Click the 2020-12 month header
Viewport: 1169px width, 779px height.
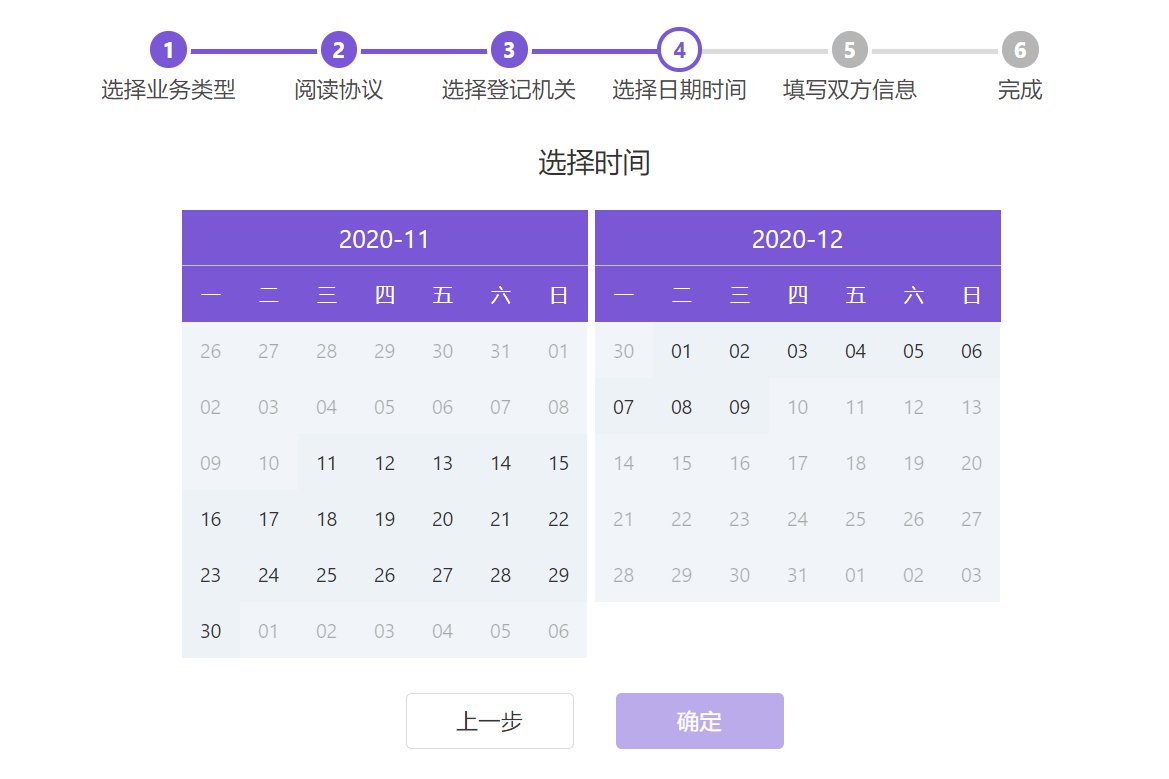[x=797, y=239]
